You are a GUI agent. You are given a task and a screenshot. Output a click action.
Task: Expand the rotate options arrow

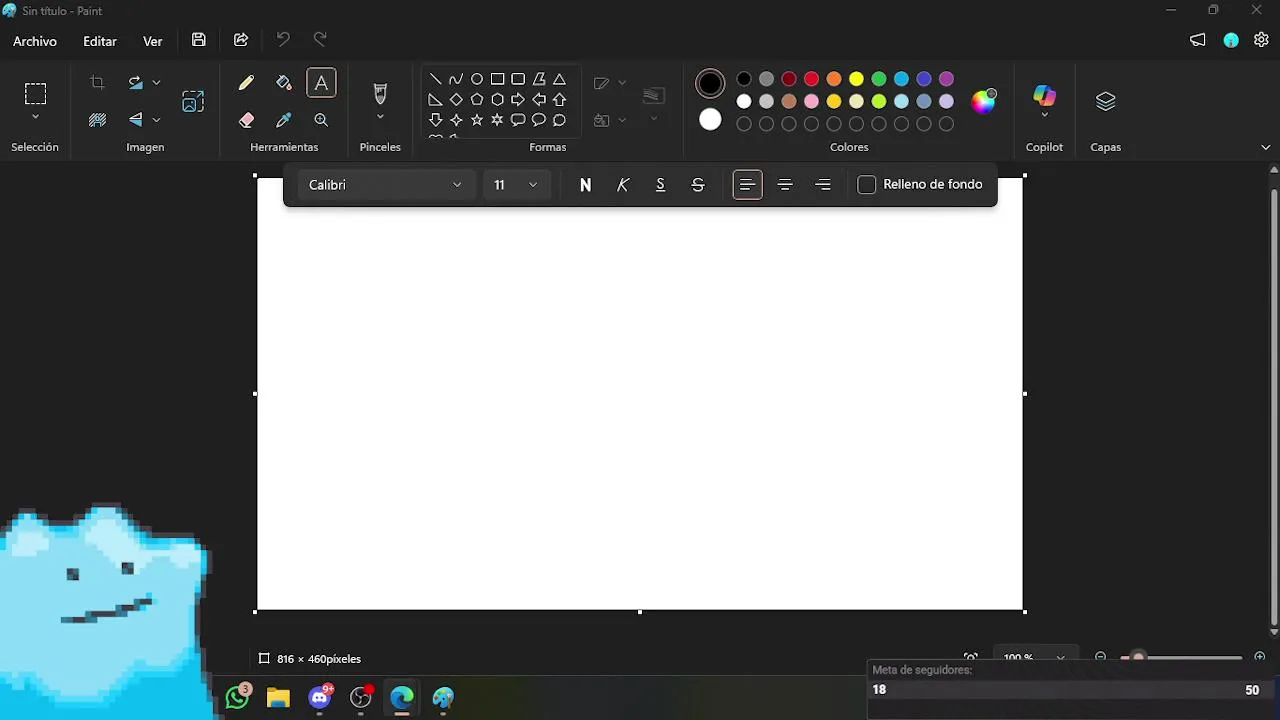pos(156,82)
